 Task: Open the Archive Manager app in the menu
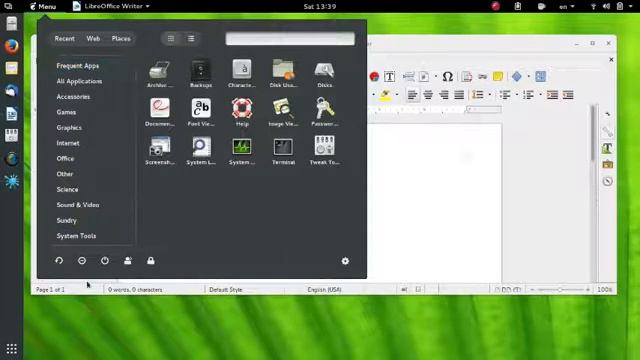tap(160, 74)
